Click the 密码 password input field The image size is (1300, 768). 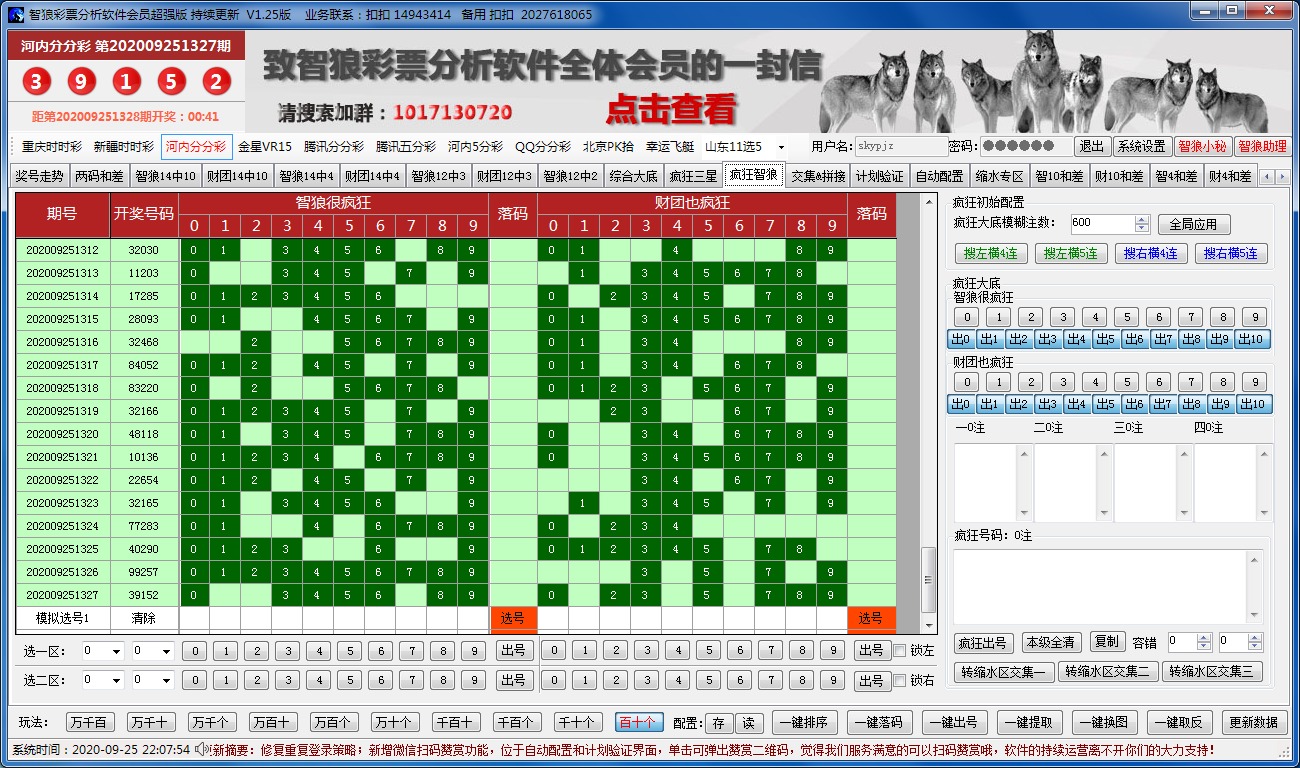pos(1011,146)
